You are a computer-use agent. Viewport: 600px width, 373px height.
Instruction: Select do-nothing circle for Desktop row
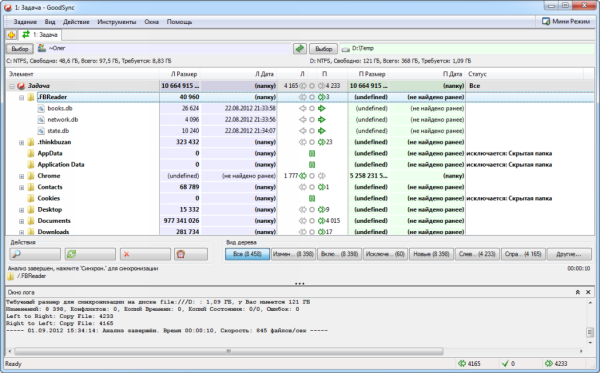point(312,210)
